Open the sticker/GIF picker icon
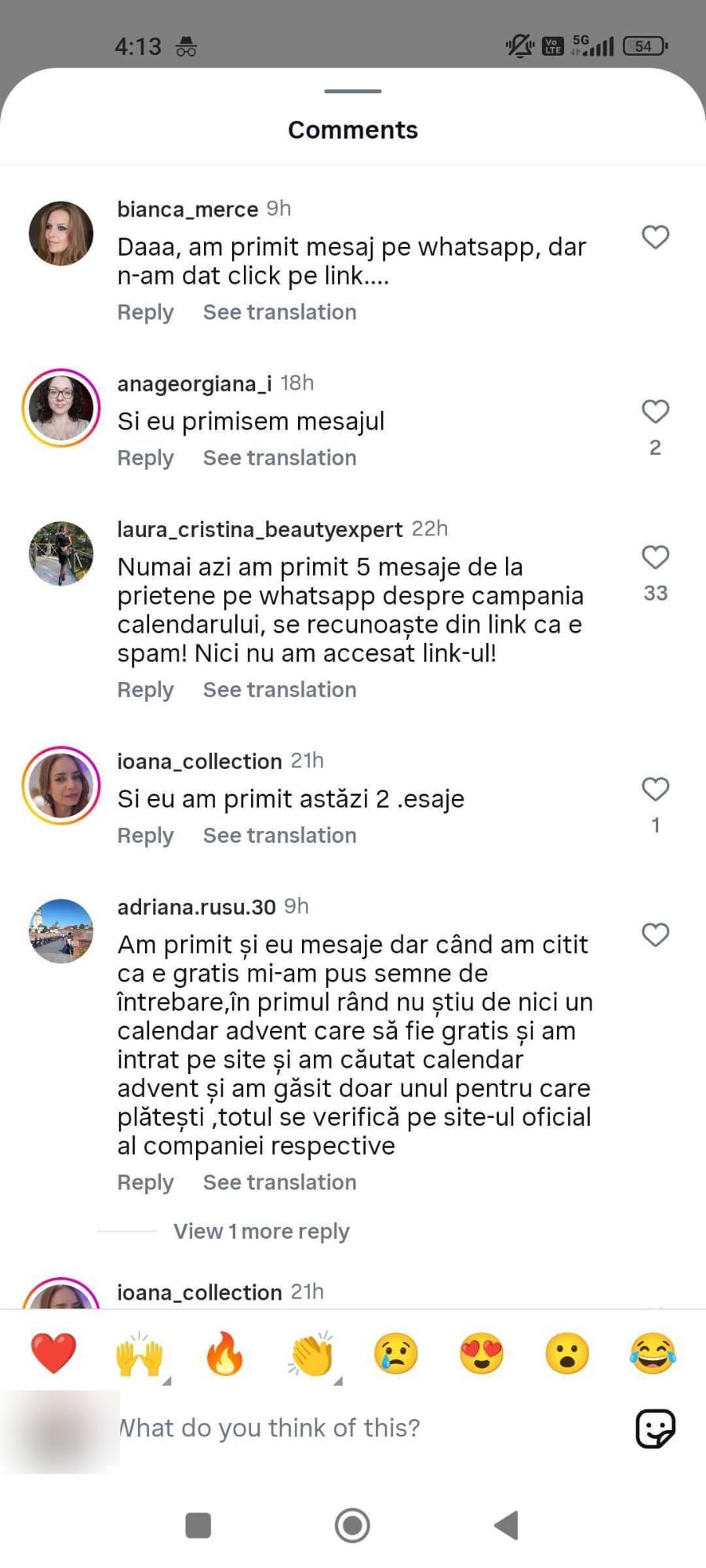 point(655,1428)
